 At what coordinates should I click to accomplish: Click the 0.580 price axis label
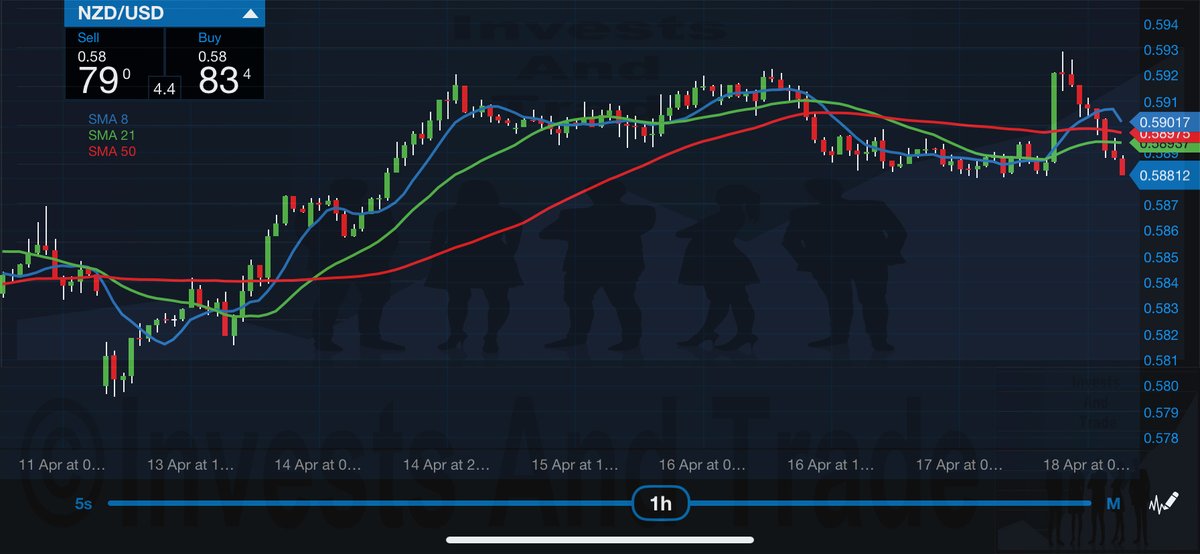click(1159, 386)
